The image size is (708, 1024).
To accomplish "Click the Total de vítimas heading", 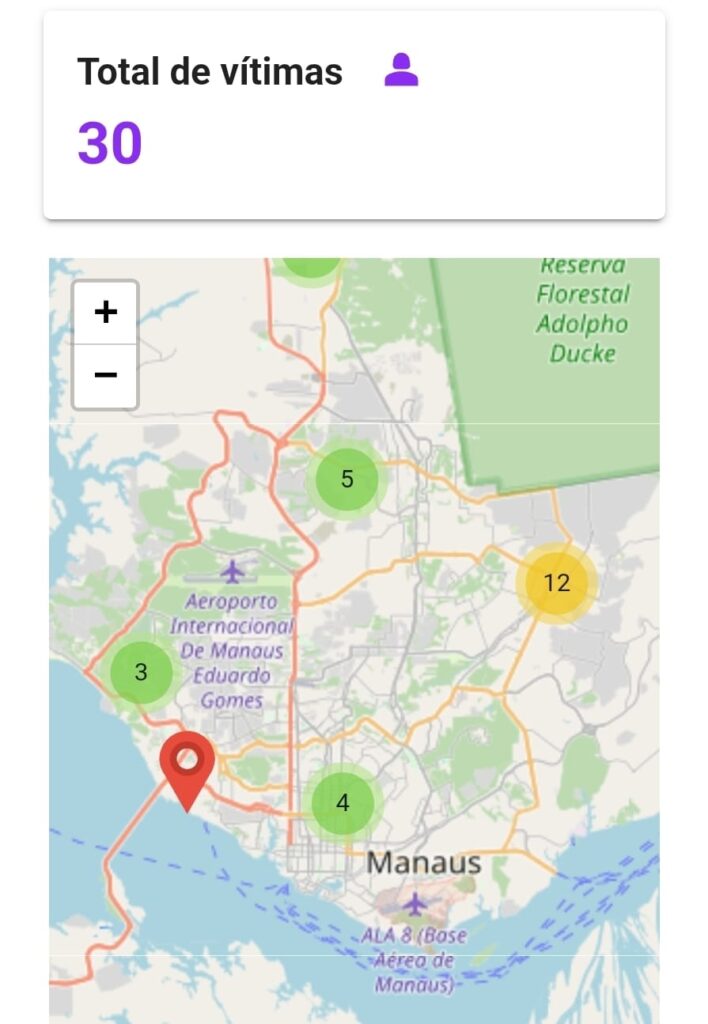I will click(x=210, y=72).
